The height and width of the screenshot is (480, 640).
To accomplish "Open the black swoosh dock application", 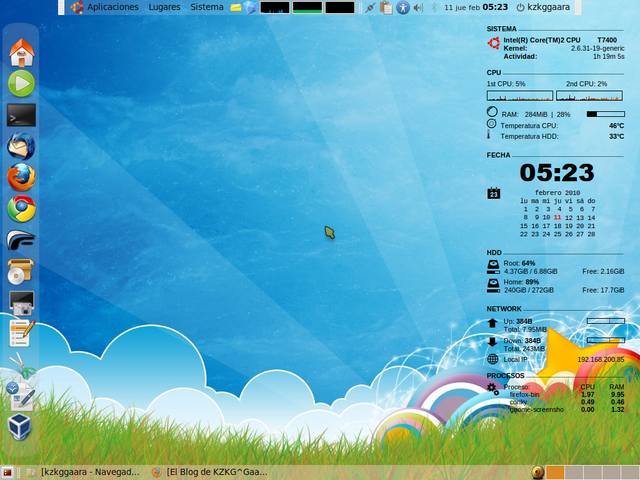I will click(x=21, y=240).
